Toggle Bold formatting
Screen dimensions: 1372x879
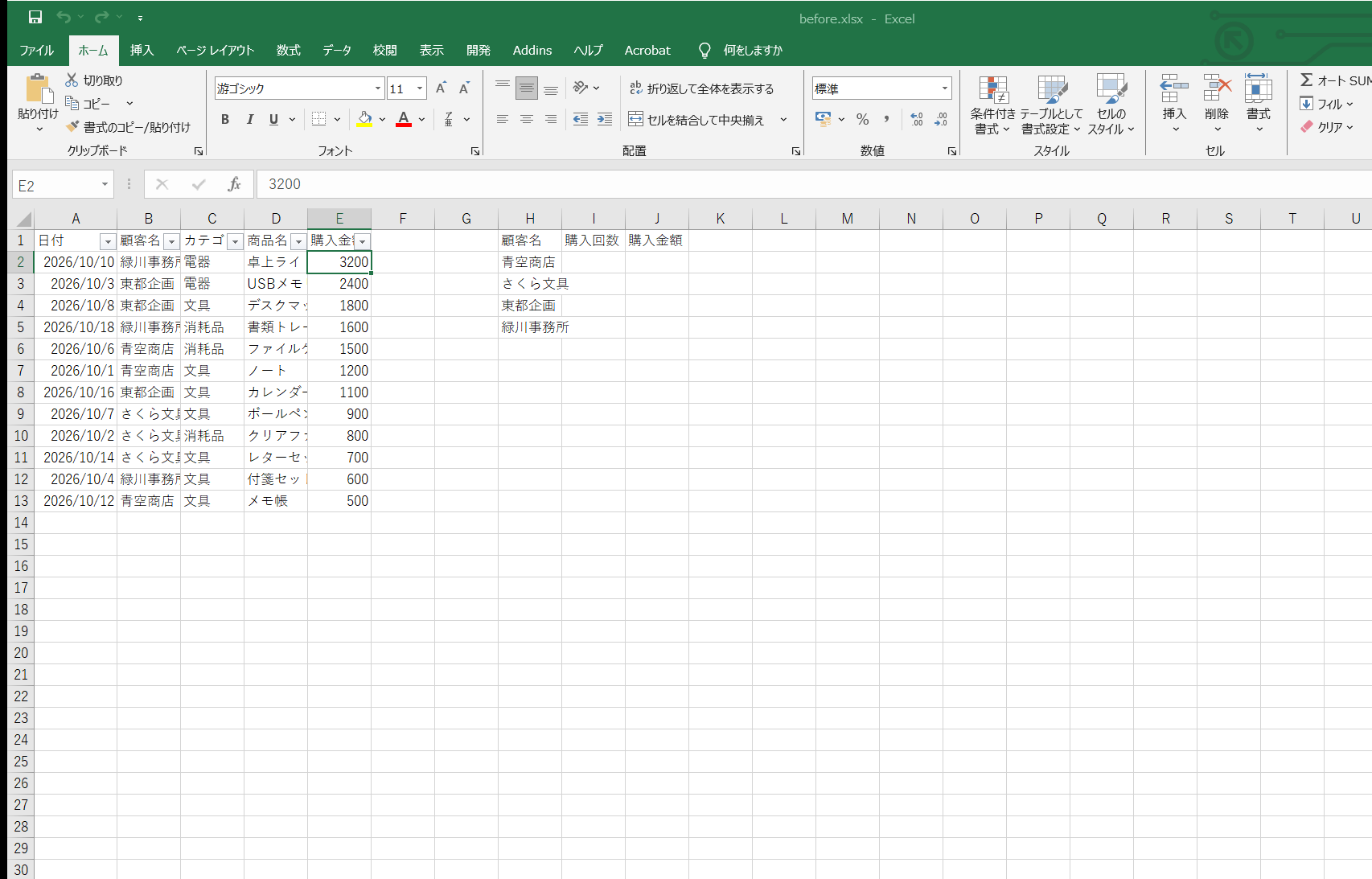coord(225,119)
